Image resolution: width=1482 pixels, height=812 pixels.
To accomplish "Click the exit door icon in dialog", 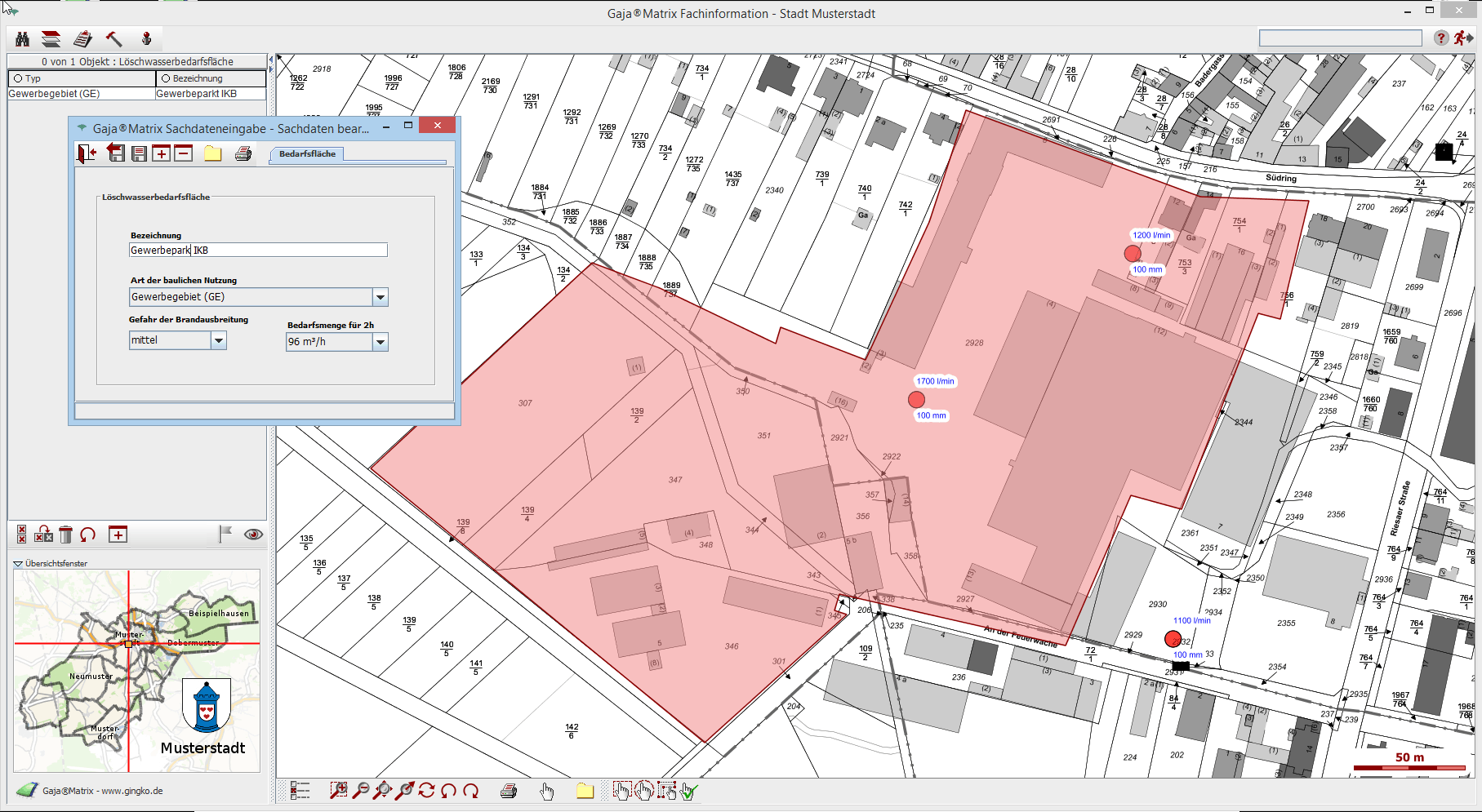I will point(87,153).
